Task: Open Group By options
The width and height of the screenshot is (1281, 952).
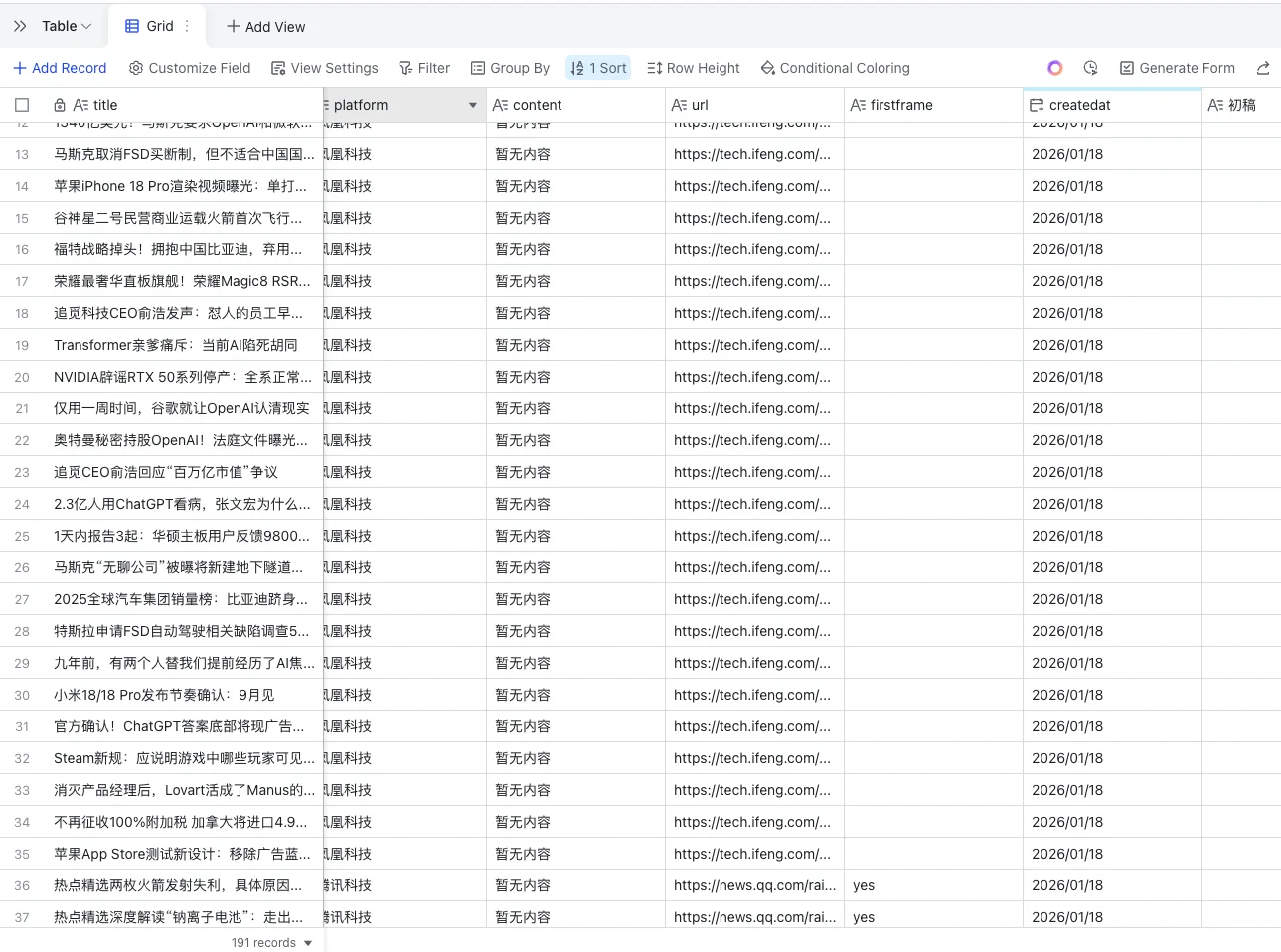Action: point(510,68)
